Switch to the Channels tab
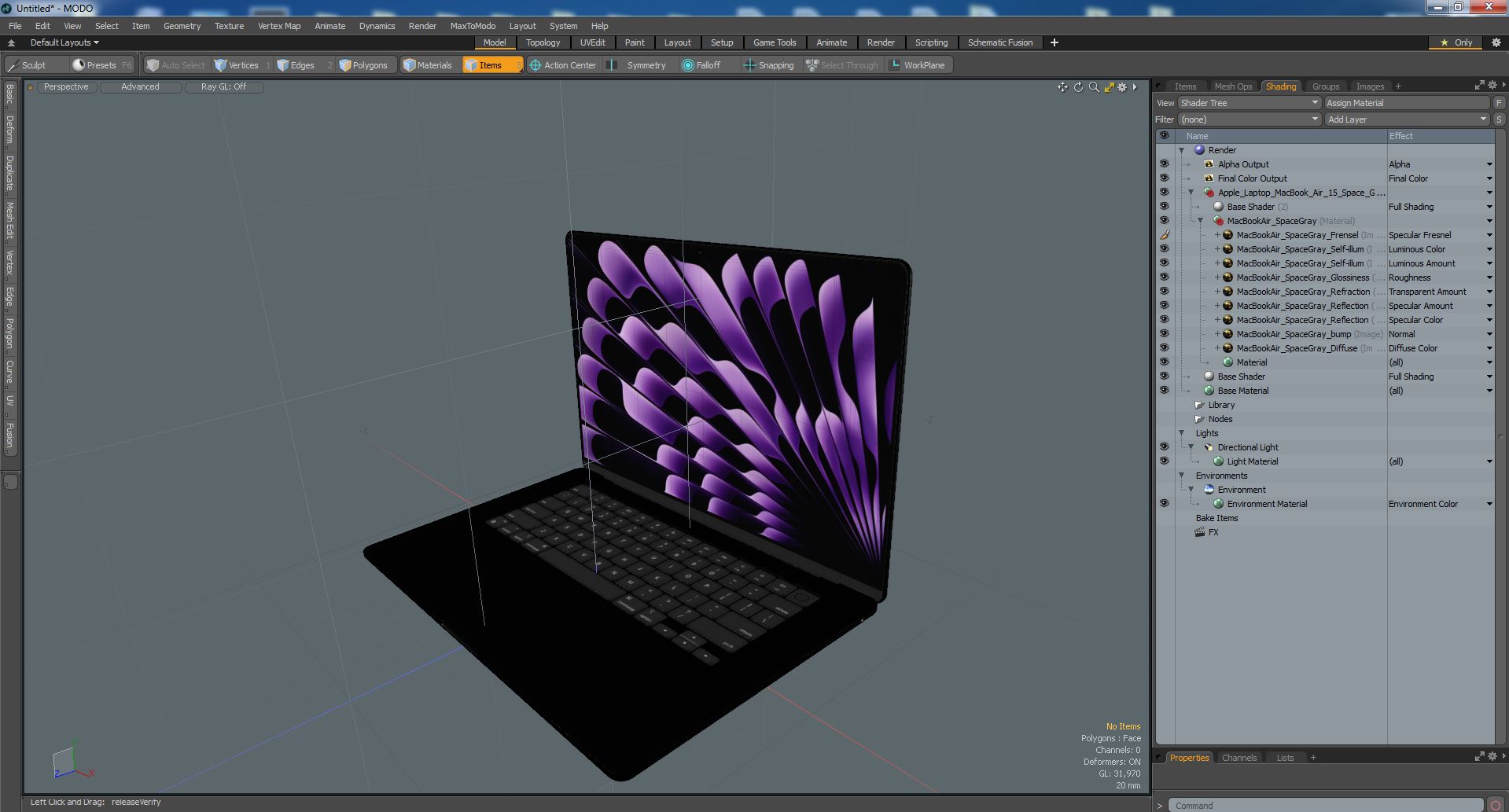The height and width of the screenshot is (812, 1509). point(1239,758)
